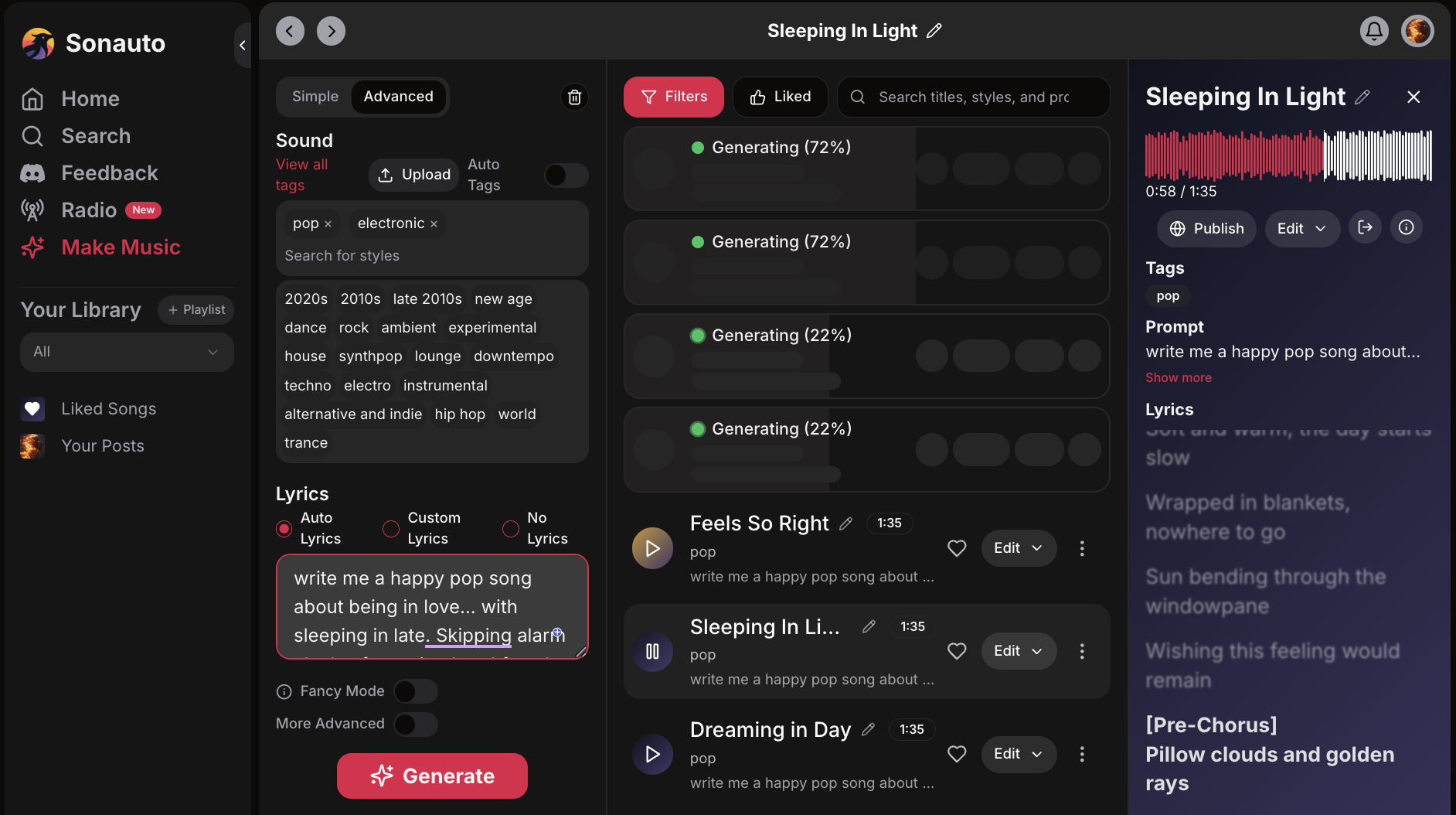The height and width of the screenshot is (815, 1456).
Task: Expand Edit dropdown for Dreaming in Day
Action: click(1019, 754)
